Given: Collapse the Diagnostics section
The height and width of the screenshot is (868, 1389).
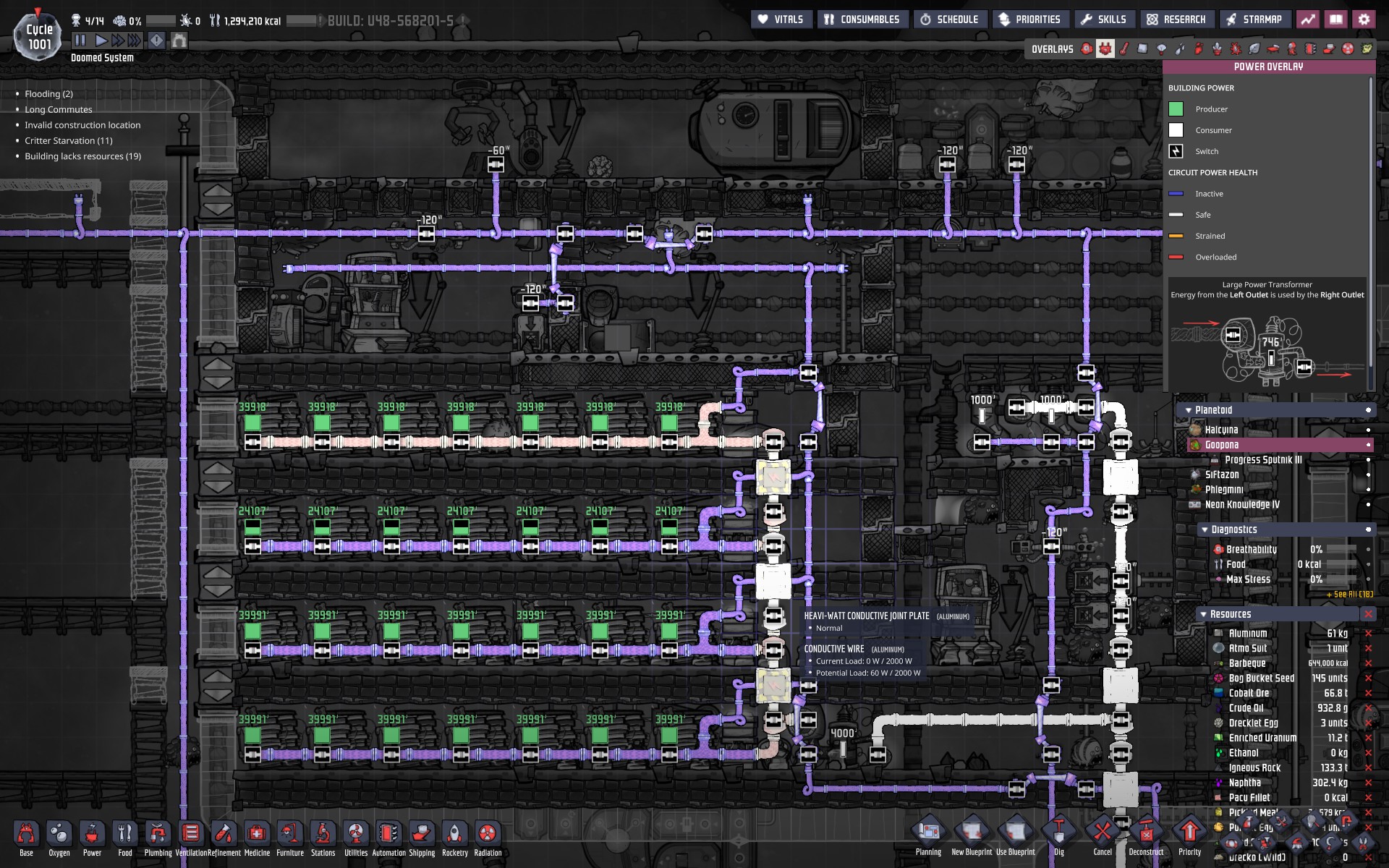Looking at the screenshot, I should point(1205,529).
